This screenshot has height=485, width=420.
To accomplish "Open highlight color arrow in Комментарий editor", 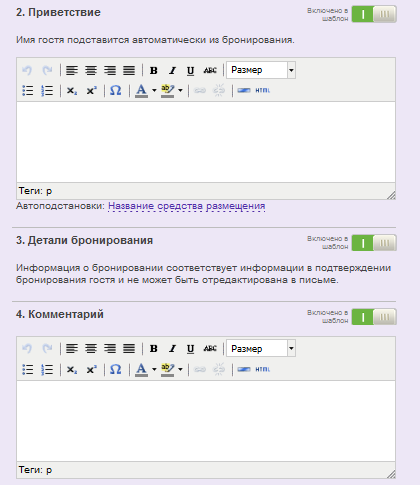I will point(180,369).
